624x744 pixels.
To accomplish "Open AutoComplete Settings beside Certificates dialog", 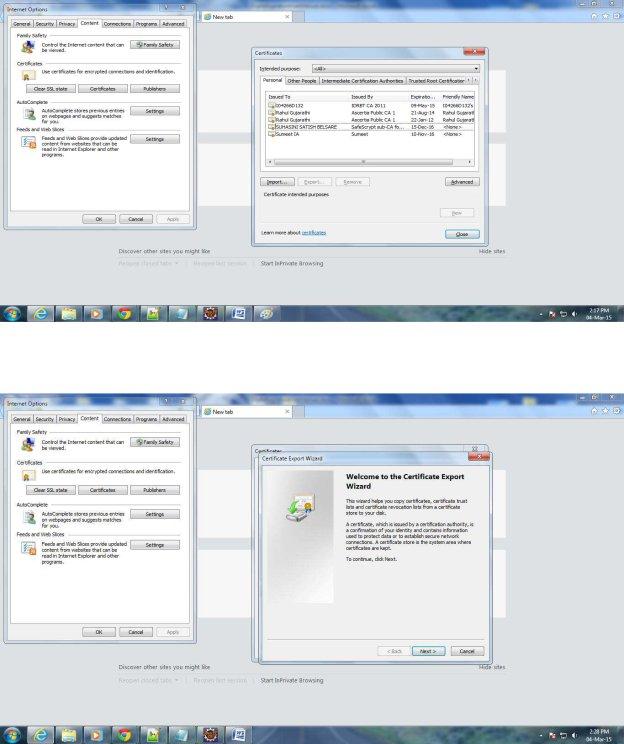I will [155, 111].
